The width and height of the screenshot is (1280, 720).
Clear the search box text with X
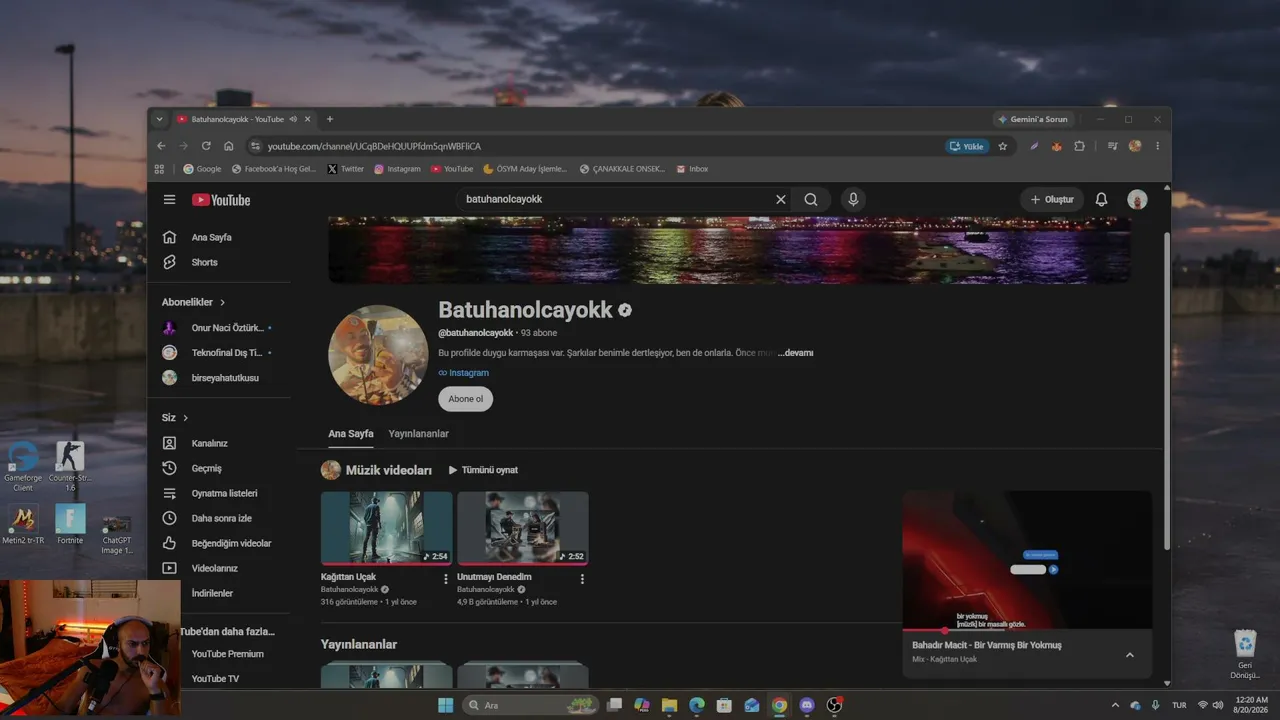(781, 200)
